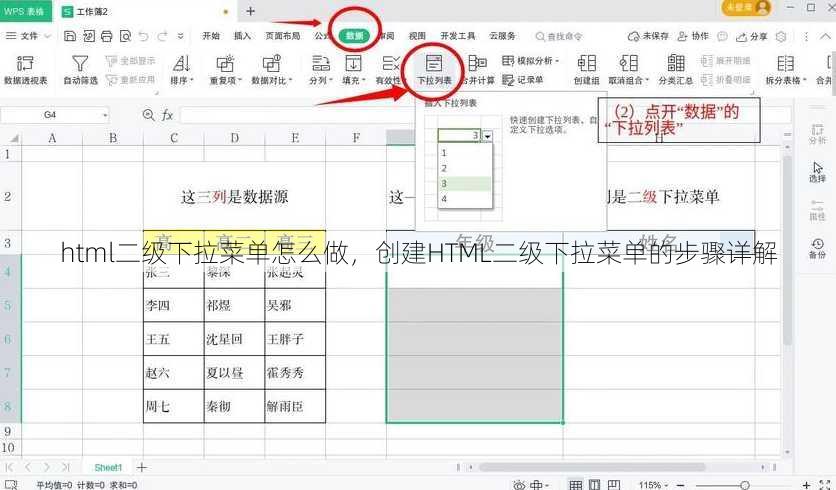
Task: Click the 115% zoom level
Action: tap(652, 485)
